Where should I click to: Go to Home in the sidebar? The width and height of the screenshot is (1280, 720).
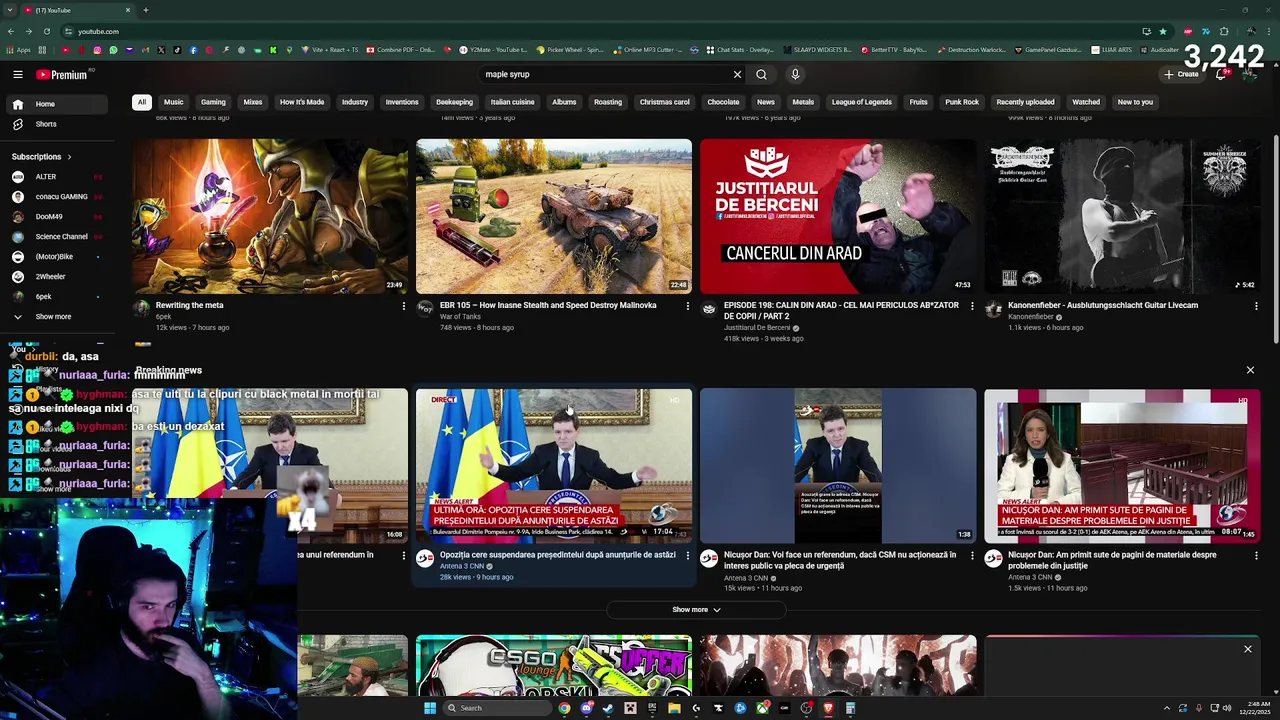tap(57, 104)
